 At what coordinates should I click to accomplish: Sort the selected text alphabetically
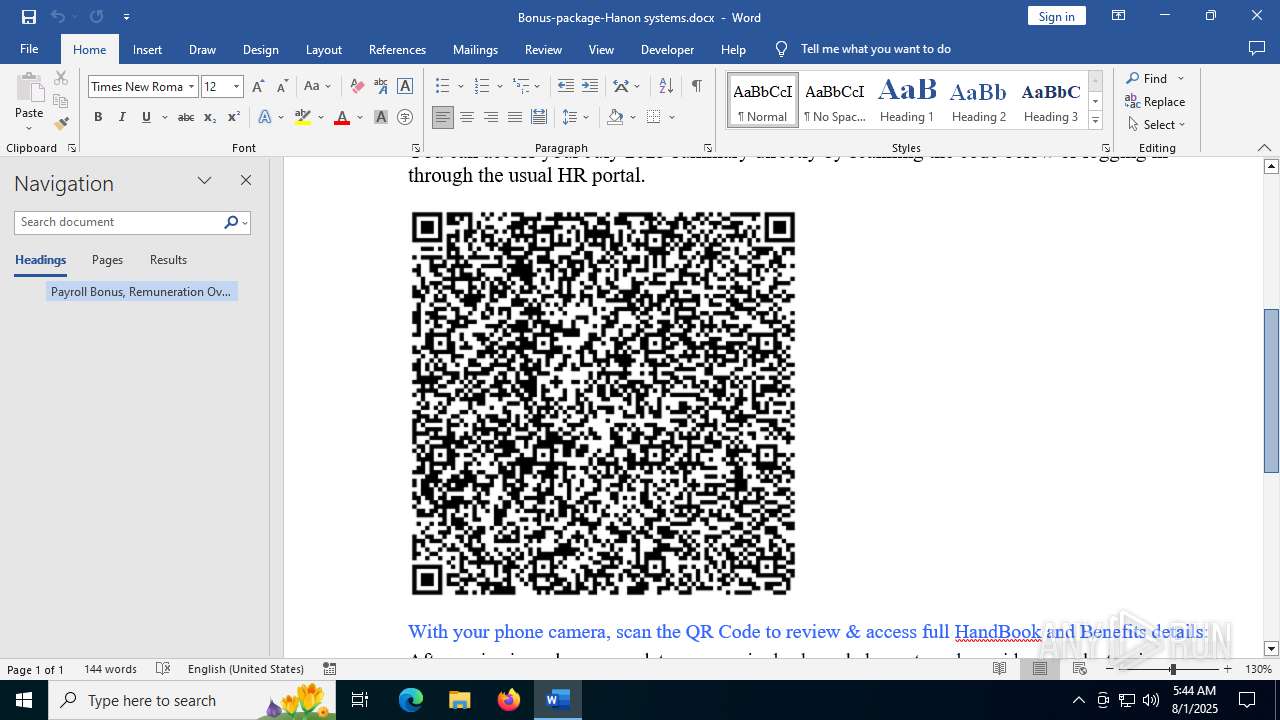tap(666, 86)
